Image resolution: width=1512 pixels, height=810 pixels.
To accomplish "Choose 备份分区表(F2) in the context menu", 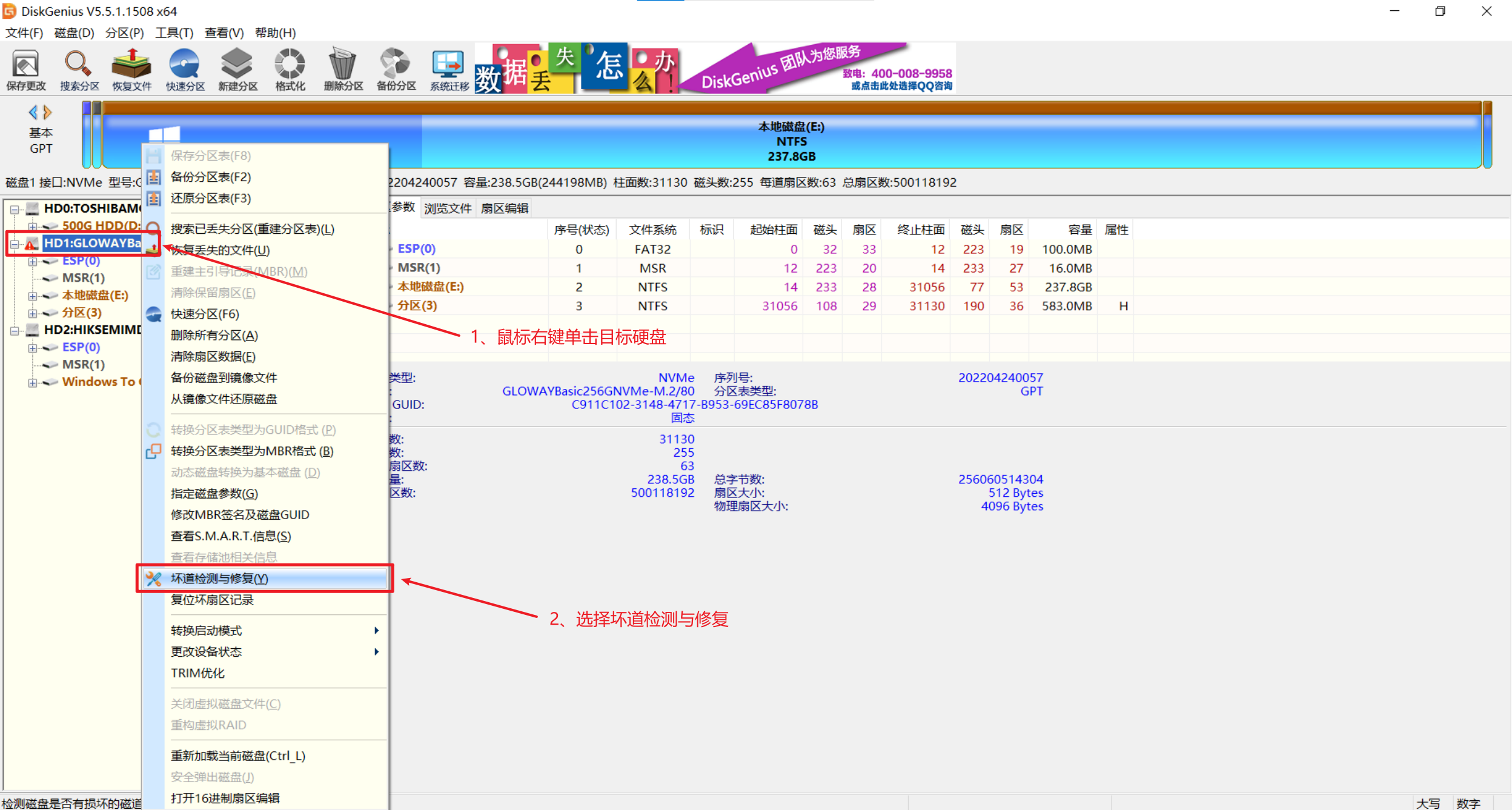I will (x=210, y=176).
